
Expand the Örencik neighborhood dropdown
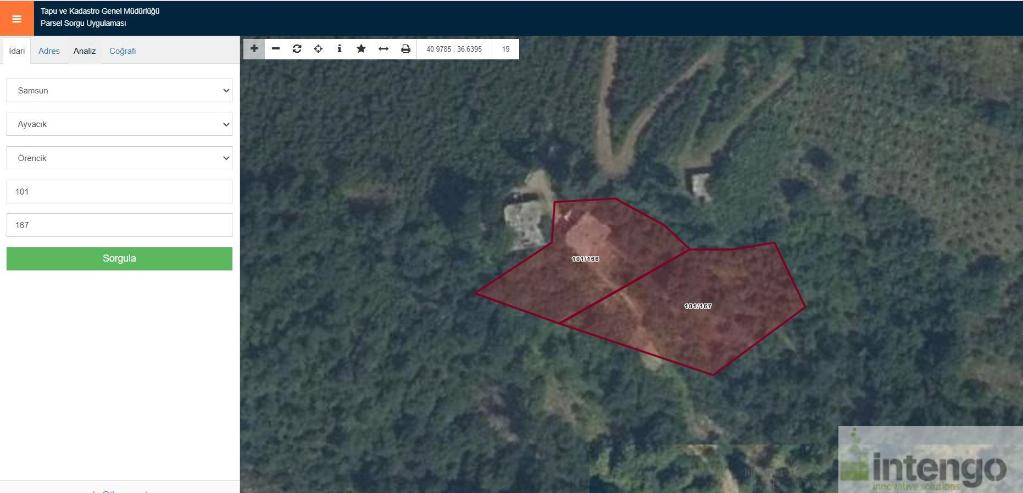click(x=119, y=158)
